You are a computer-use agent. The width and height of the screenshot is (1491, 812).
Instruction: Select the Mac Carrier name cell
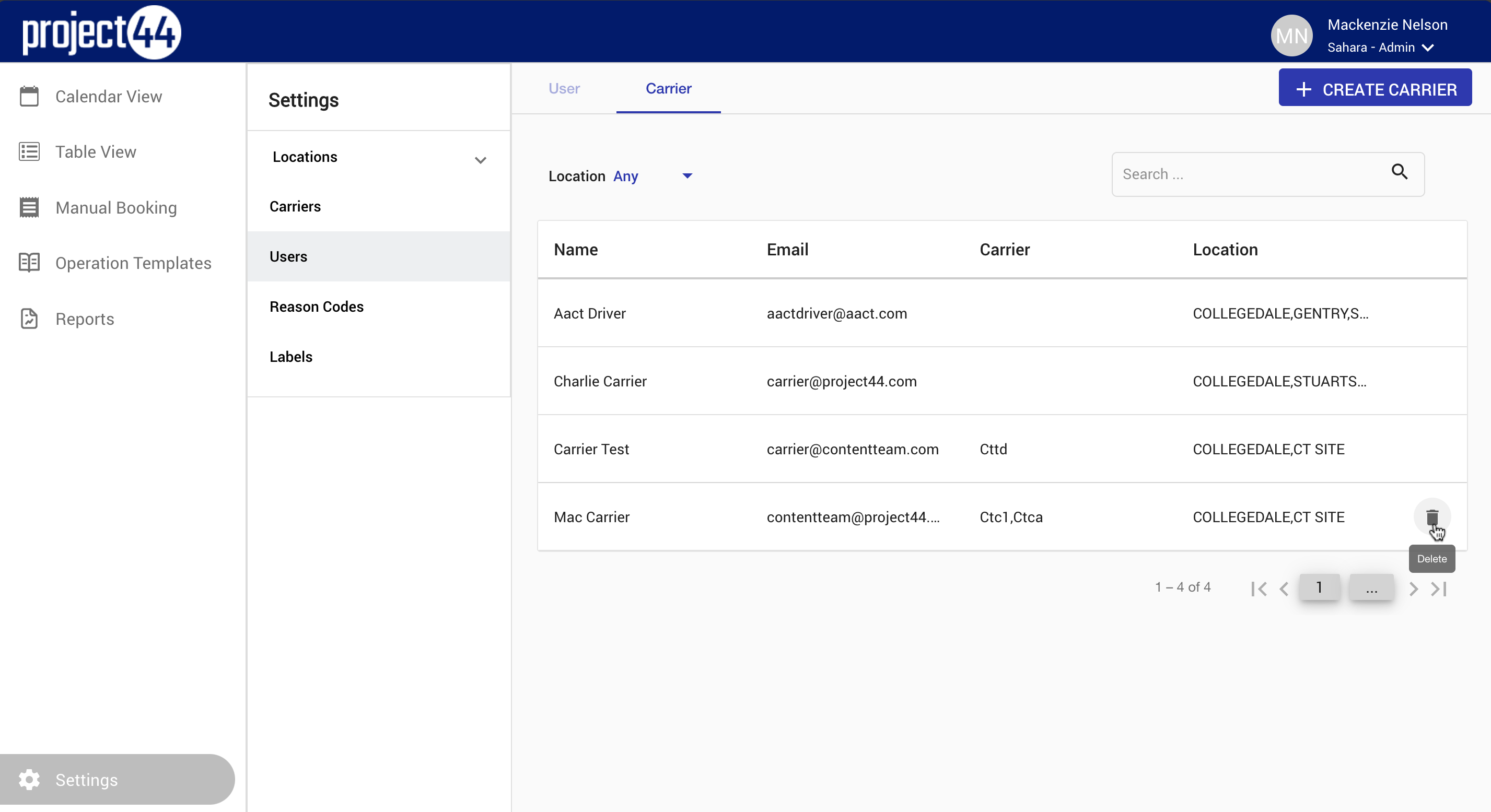[591, 517]
